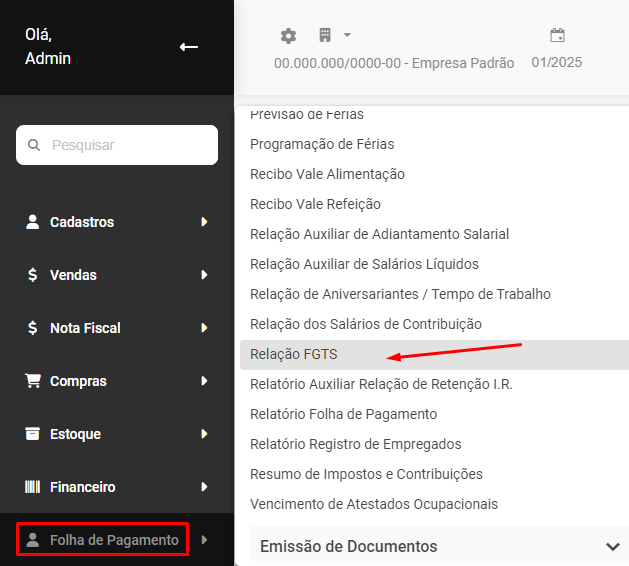Expand Emissão de Documentos section

(x=439, y=546)
